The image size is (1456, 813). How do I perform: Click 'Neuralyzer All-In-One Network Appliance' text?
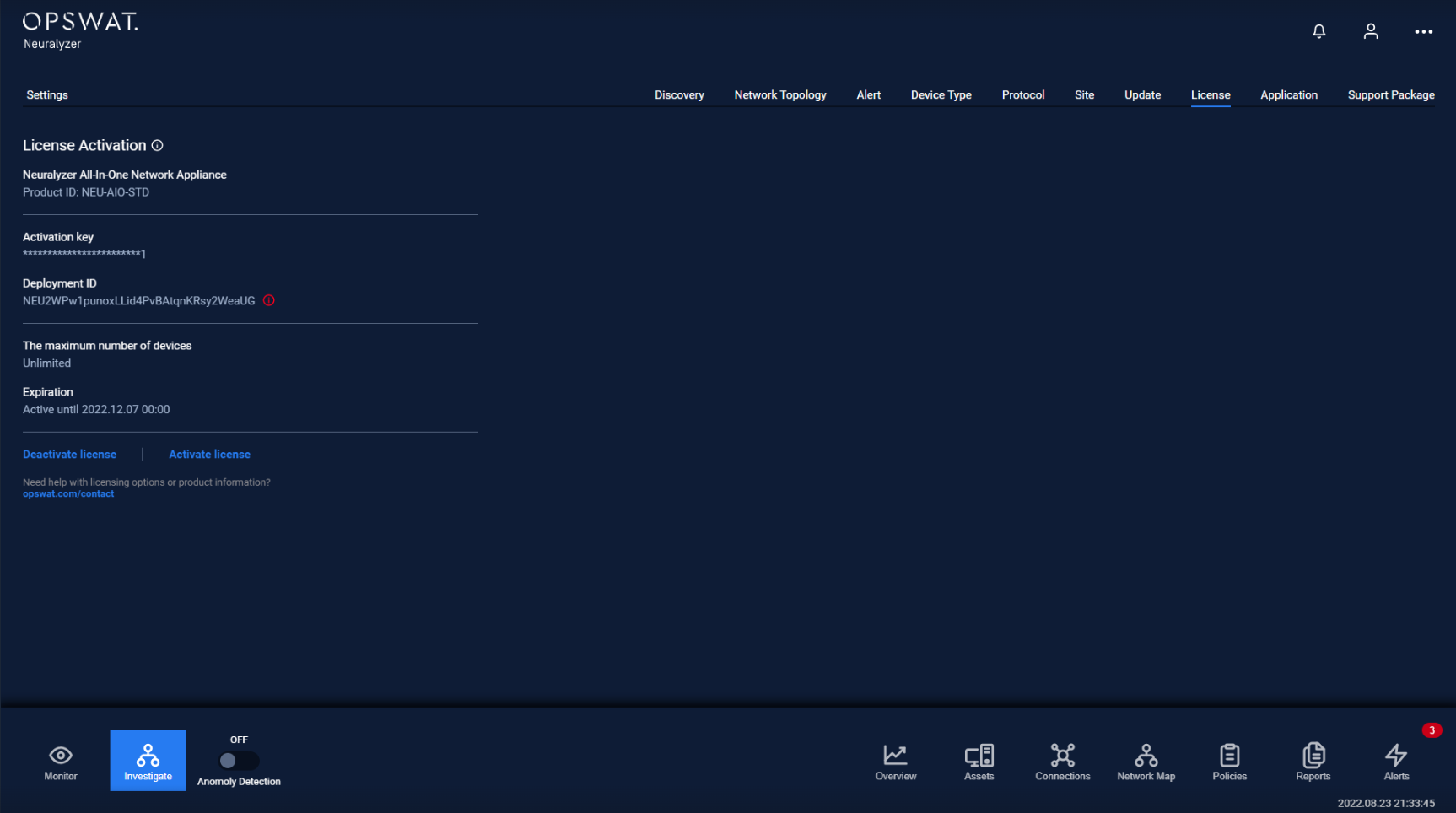coord(125,175)
